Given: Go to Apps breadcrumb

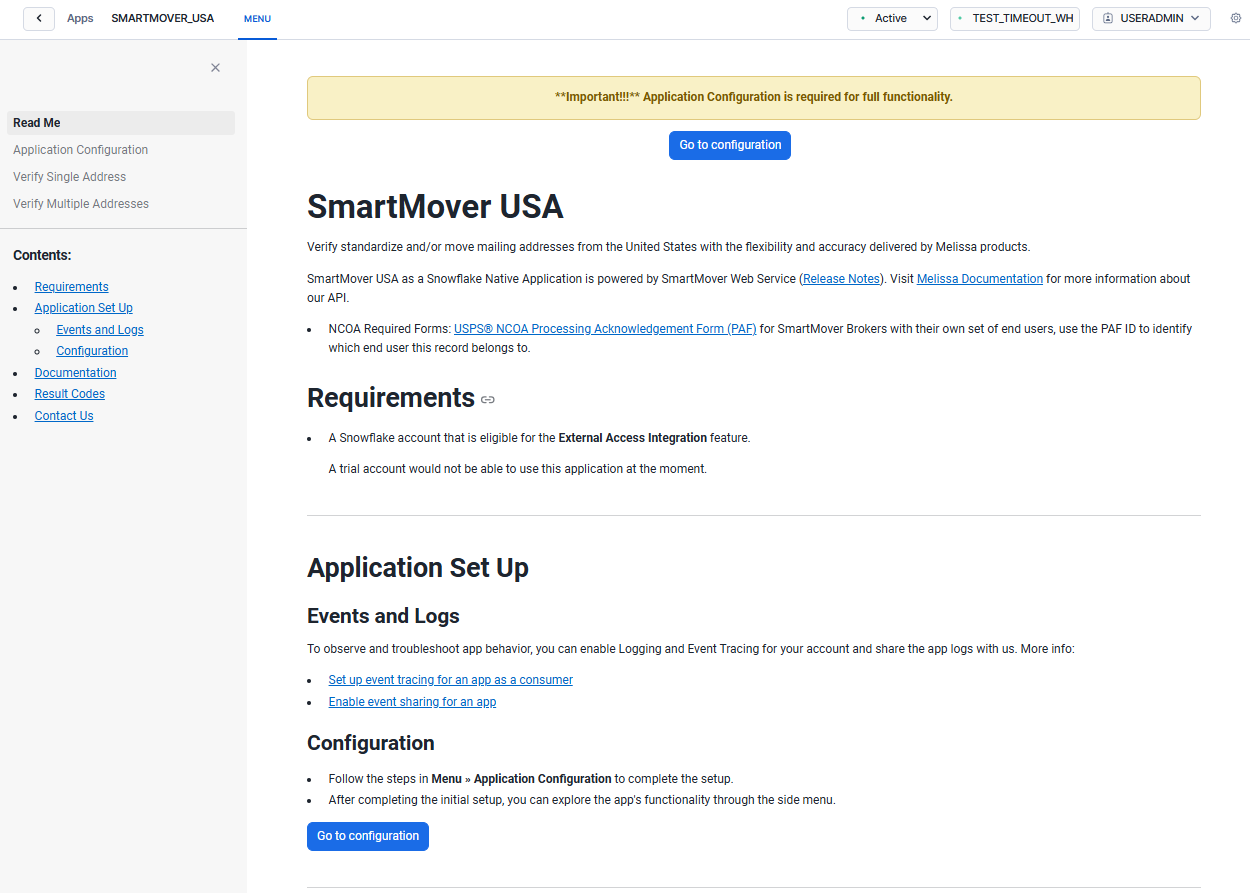Looking at the screenshot, I should pyautogui.click(x=80, y=19).
